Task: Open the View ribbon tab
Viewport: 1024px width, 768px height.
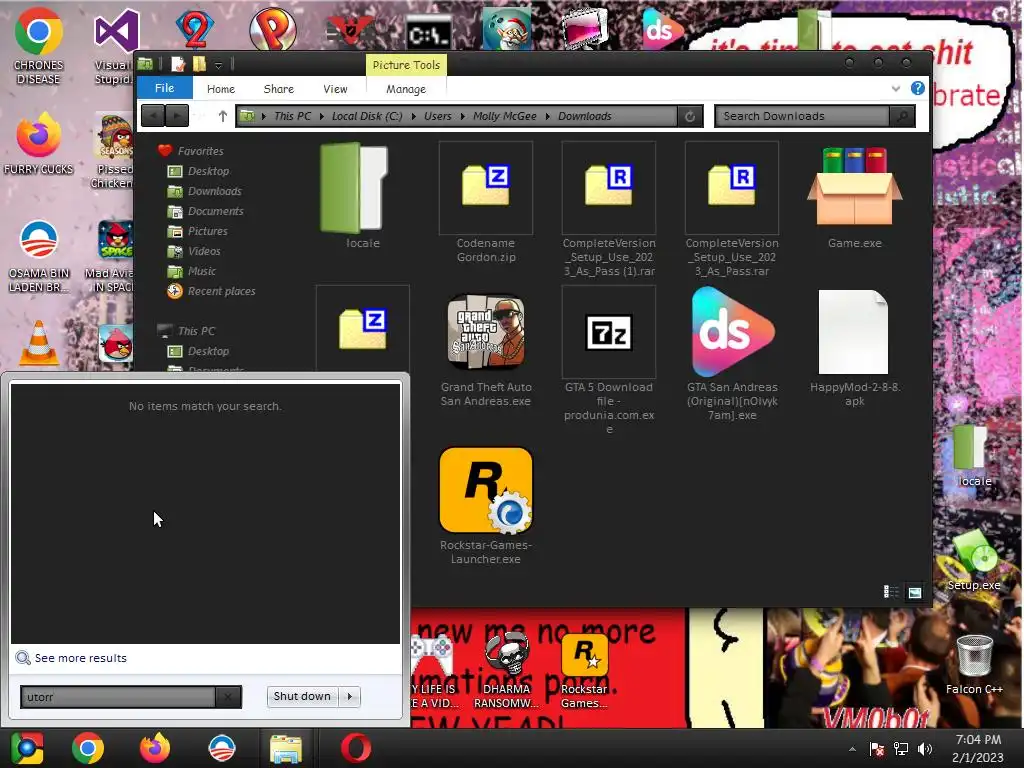Action: pyautogui.click(x=335, y=89)
